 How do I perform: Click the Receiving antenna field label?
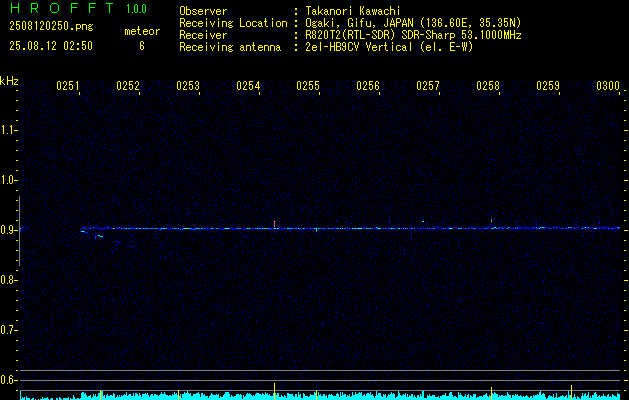pos(230,47)
